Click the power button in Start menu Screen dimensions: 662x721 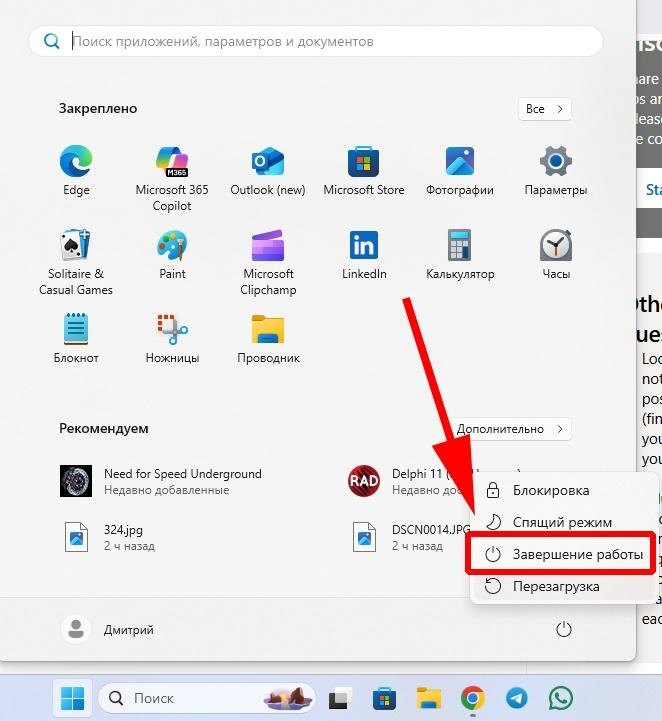(563, 629)
